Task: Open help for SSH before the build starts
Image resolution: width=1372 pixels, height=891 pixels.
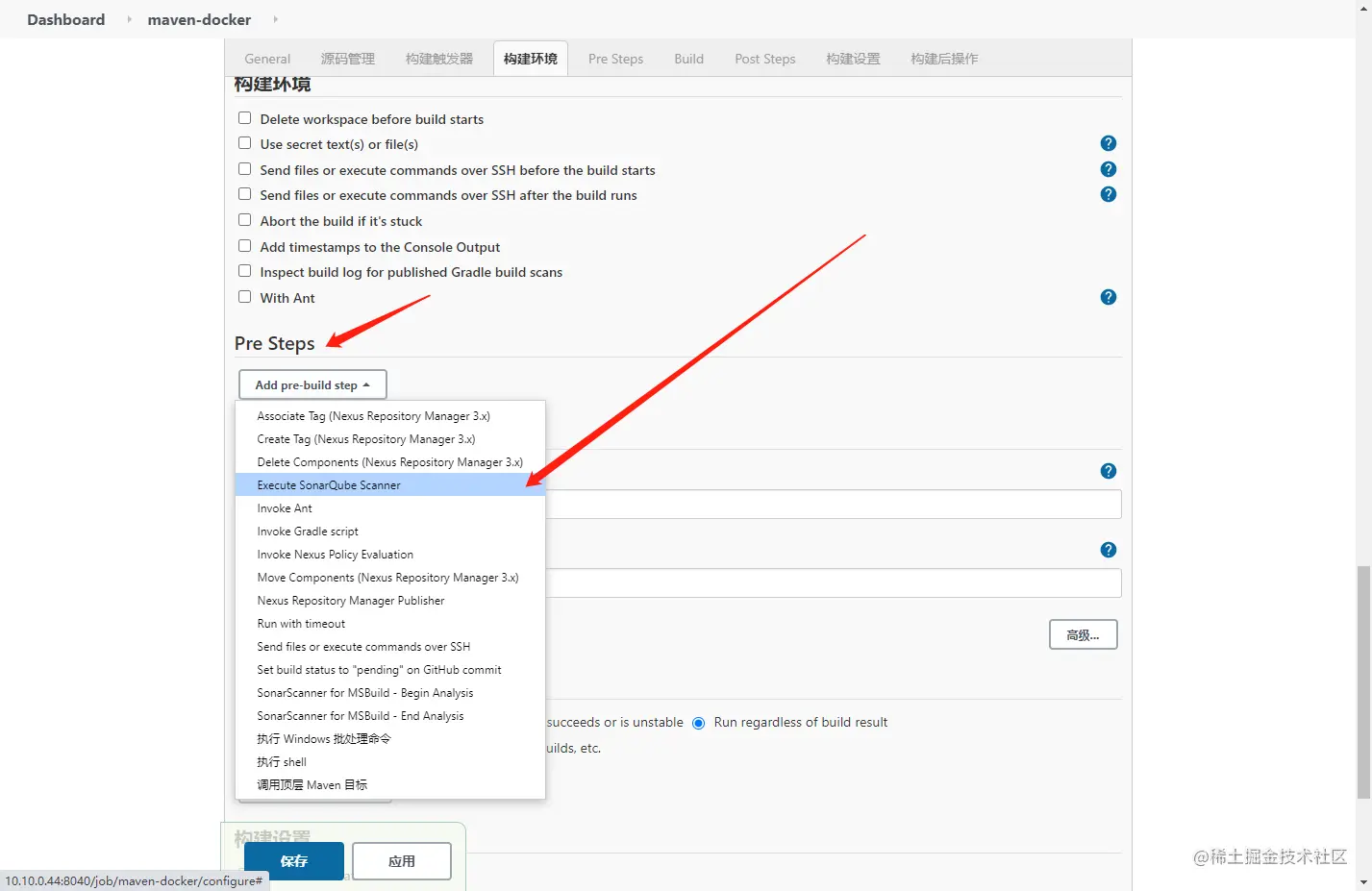Action: tap(1109, 169)
